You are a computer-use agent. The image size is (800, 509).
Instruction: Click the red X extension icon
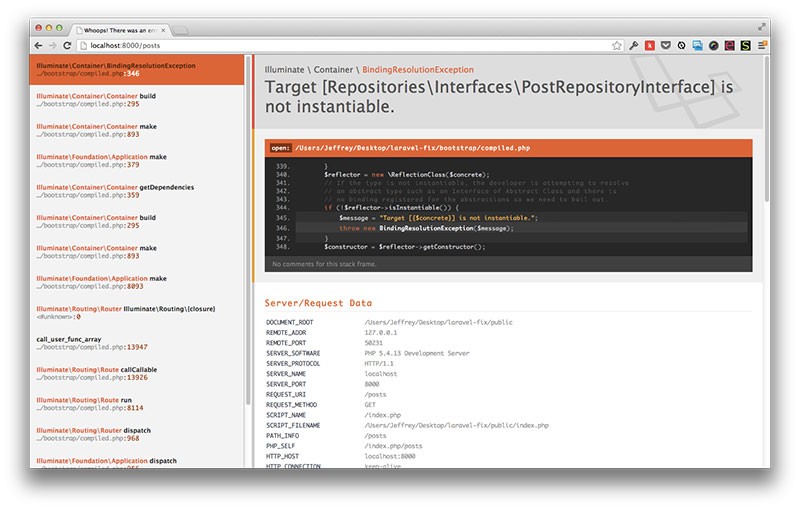[649, 45]
